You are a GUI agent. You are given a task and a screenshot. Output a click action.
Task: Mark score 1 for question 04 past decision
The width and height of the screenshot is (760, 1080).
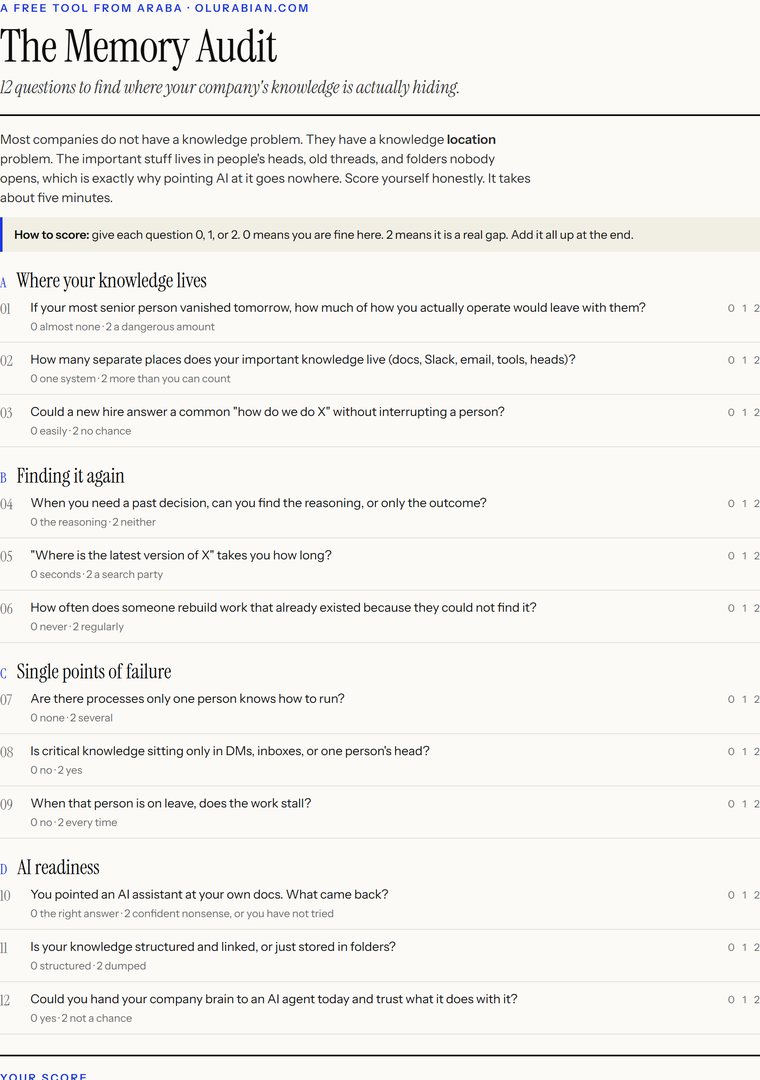click(744, 503)
